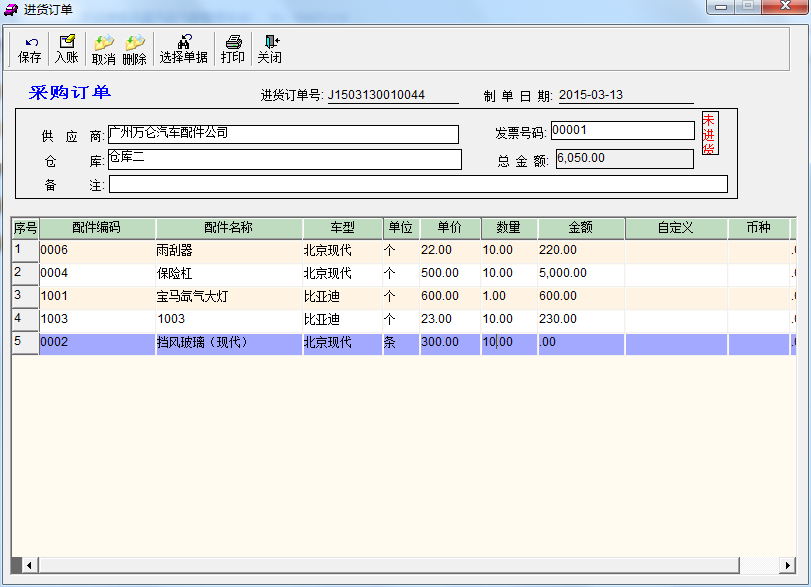The width and height of the screenshot is (811, 587).
Task: Click the horizontal scrollbar thumb
Action: pos(389,565)
